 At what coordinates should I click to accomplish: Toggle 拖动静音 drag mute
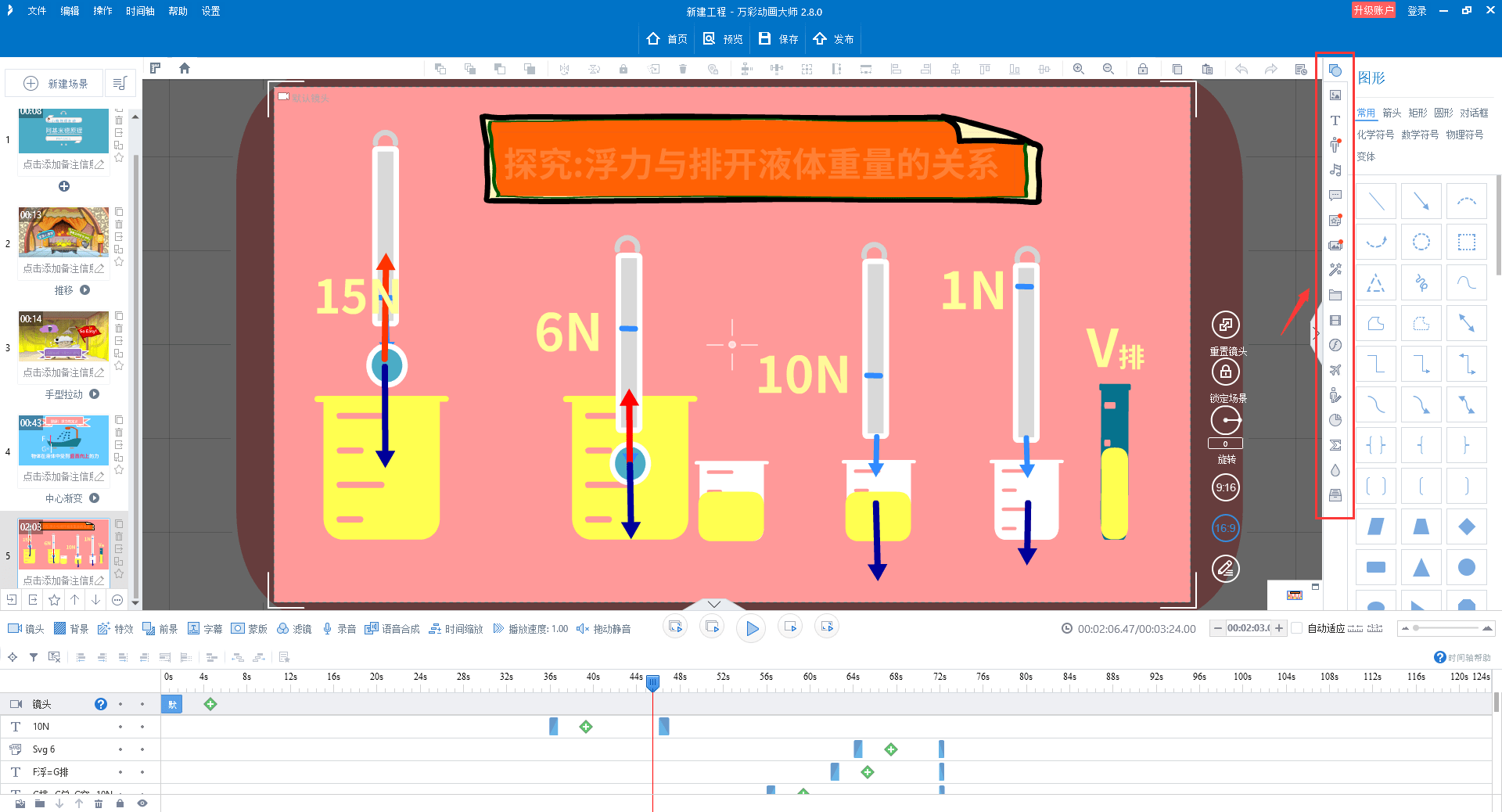(x=604, y=629)
